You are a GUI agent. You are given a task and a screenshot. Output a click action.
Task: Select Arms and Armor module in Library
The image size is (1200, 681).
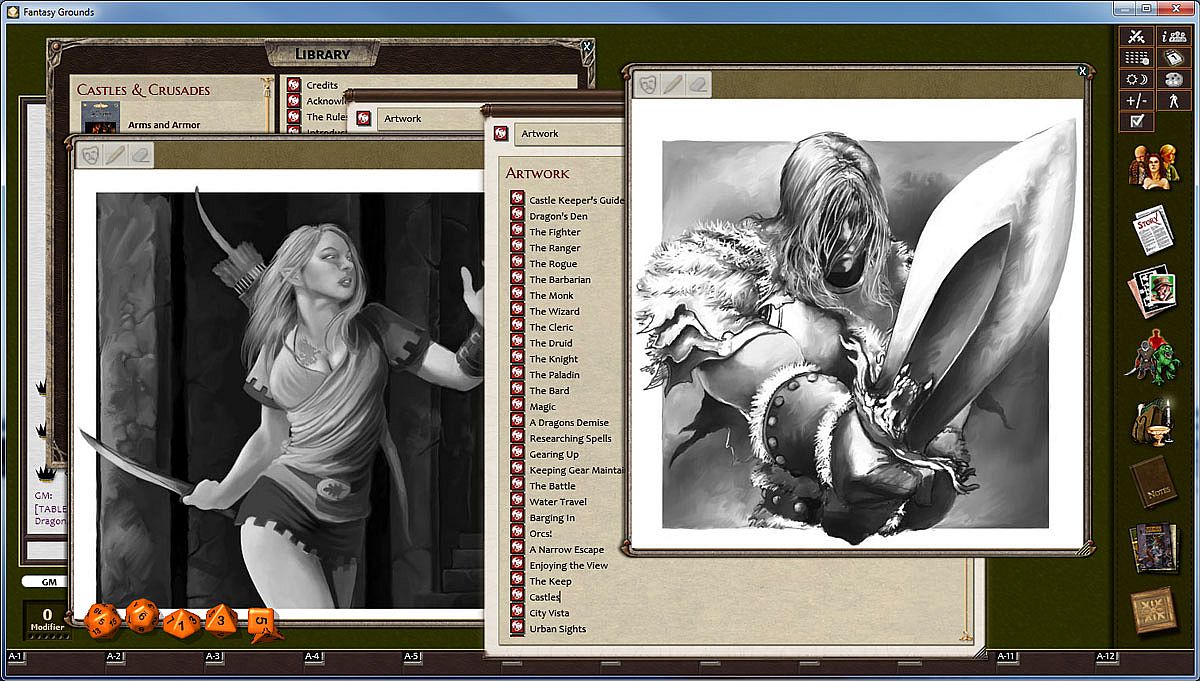pyautogui.click(x=164, y=125)
